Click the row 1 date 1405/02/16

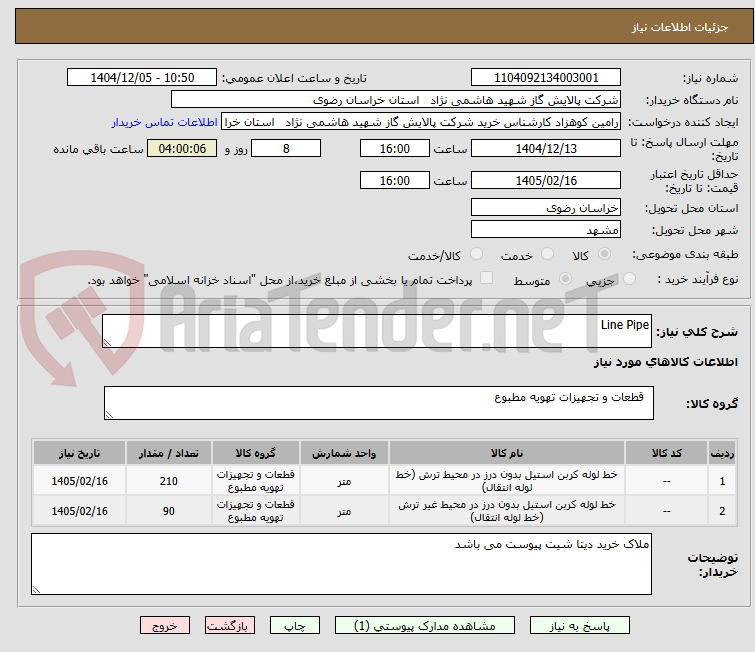pos(79,481)
